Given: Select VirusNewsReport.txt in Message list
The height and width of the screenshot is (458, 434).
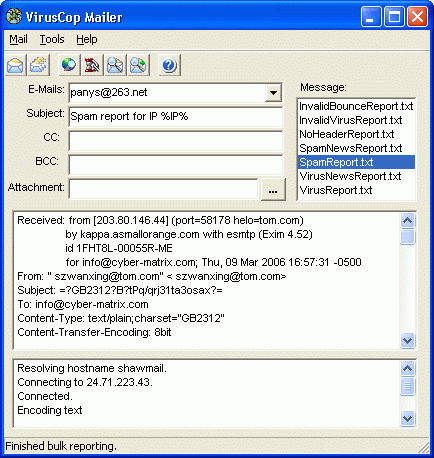Looking at the screenshot, I should [356, 176].
